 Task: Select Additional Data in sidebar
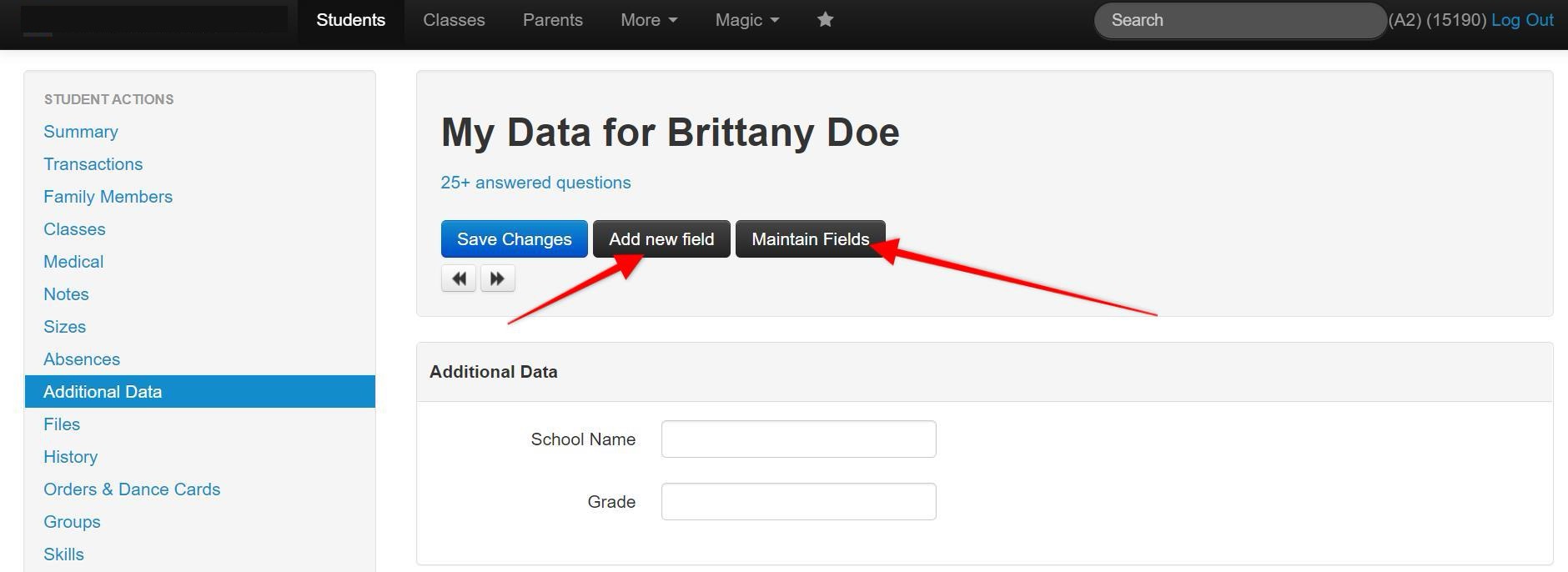tap(200, 392)
